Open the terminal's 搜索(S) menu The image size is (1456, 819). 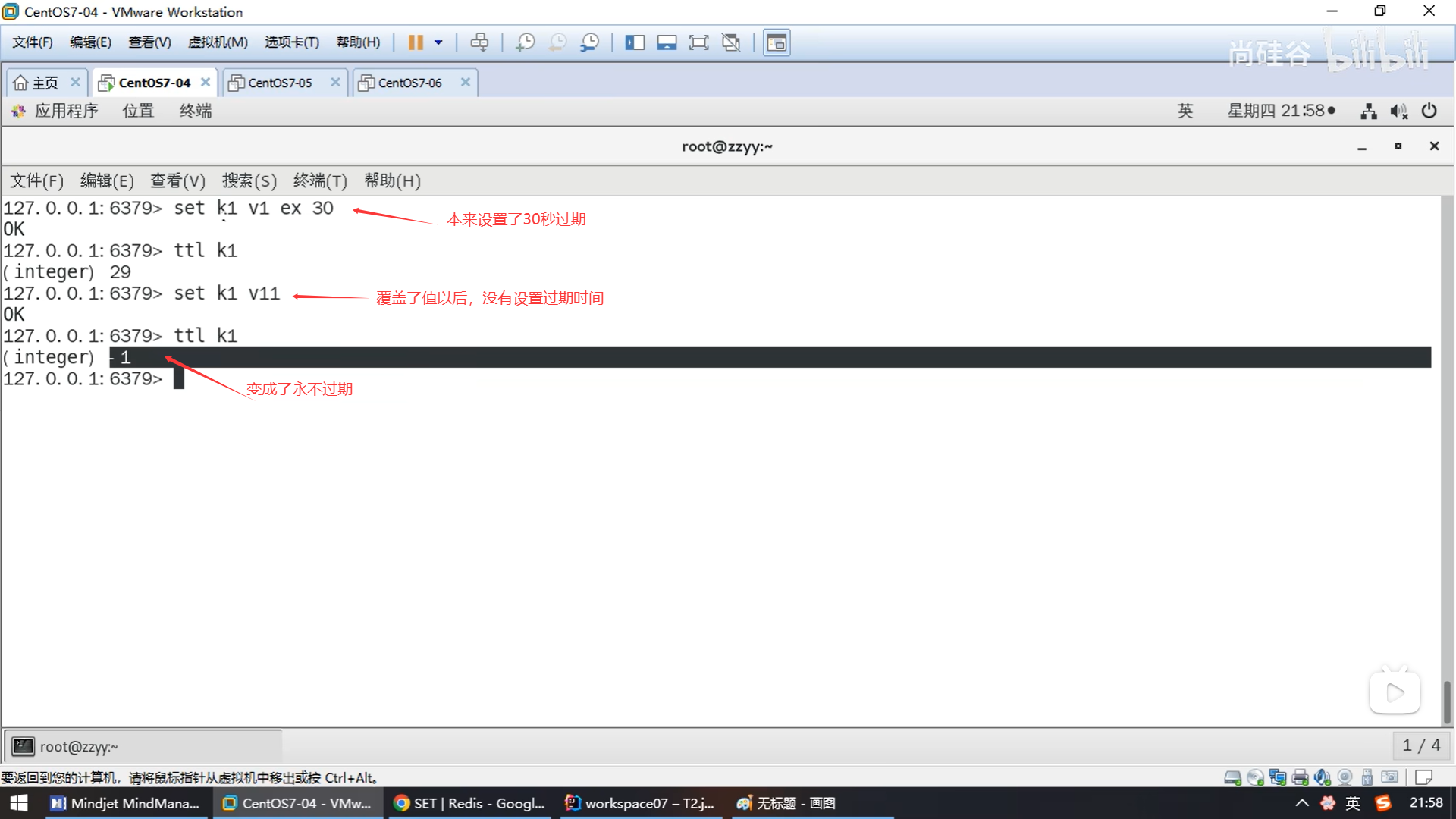click(x=249, y=180)
